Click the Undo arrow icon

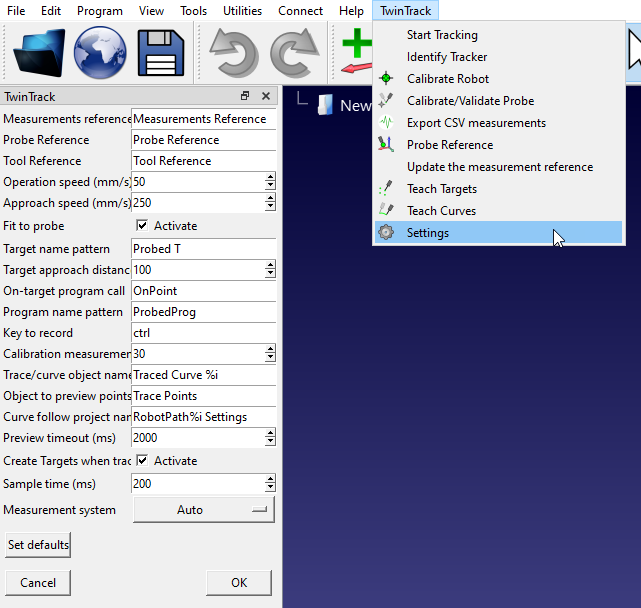(x=233, y=52)
